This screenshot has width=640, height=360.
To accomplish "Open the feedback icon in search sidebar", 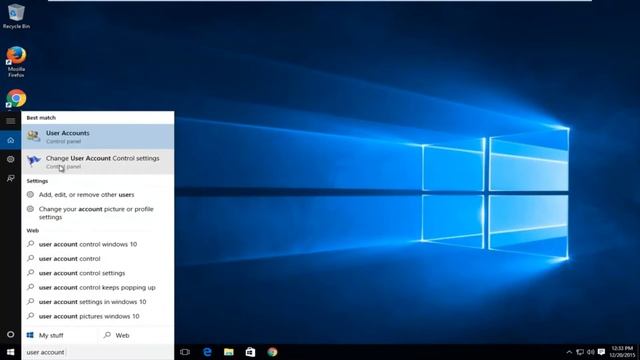I will [11, 178].
